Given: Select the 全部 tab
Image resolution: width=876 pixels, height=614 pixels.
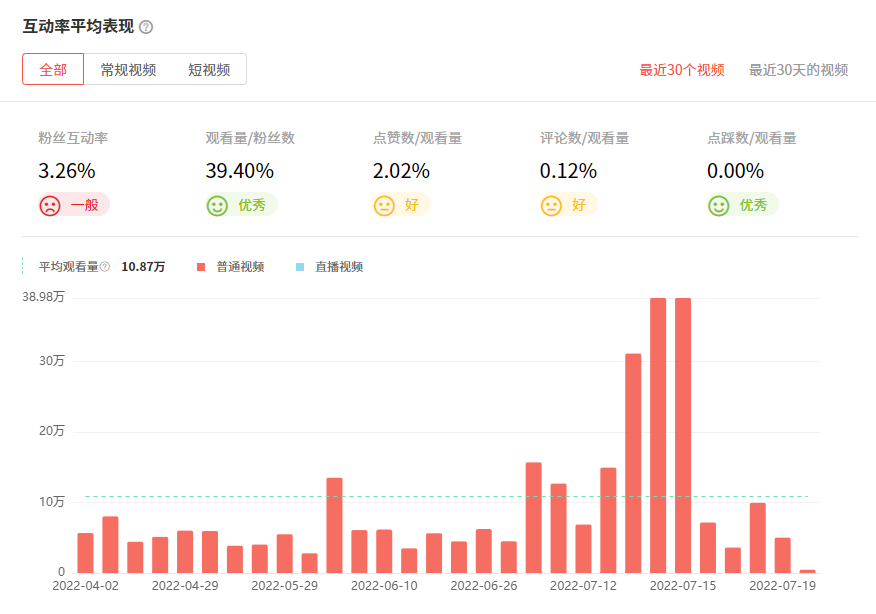Looking at the screenshot, I should 53,70.
